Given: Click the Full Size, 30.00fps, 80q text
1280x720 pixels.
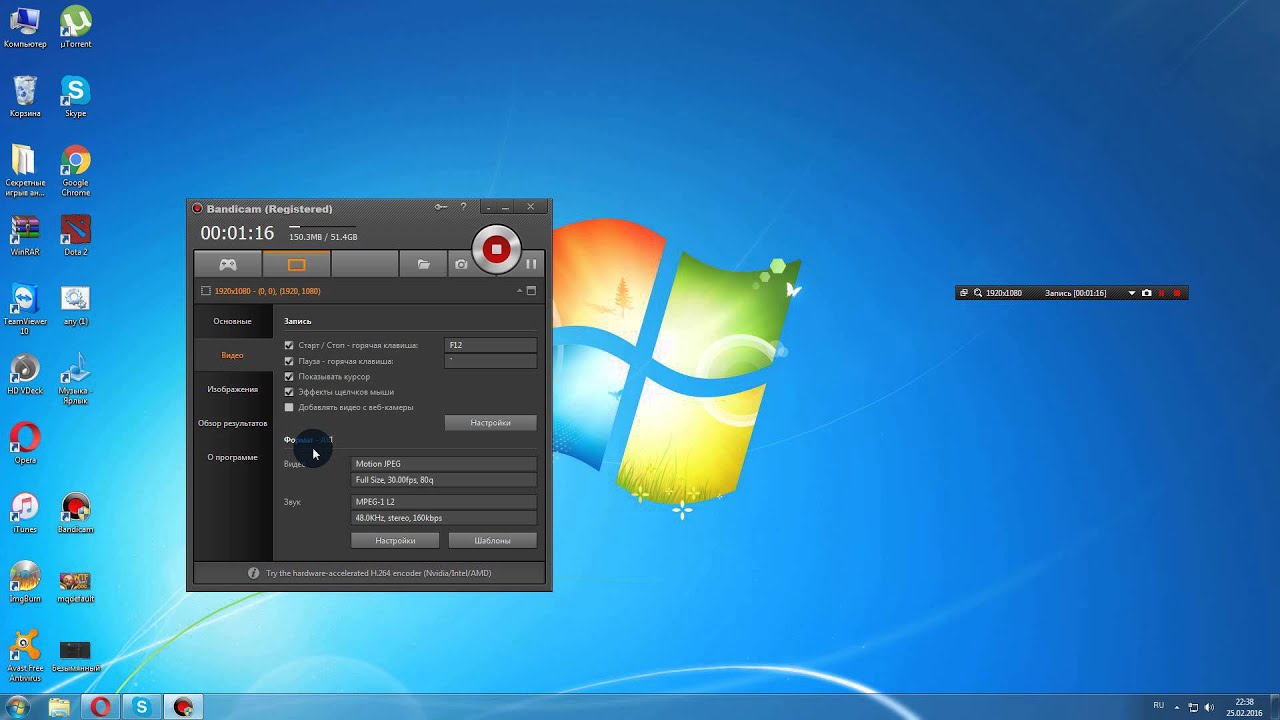Looking at the screenshot, I should pyautogui.click(x=394, y=480).
